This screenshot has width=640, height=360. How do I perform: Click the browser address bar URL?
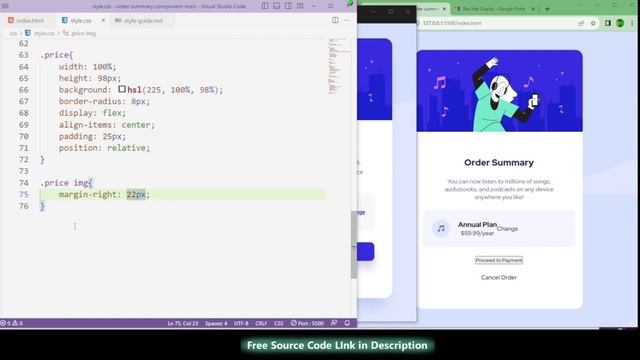pyautogui.click(x=452, y=23)
